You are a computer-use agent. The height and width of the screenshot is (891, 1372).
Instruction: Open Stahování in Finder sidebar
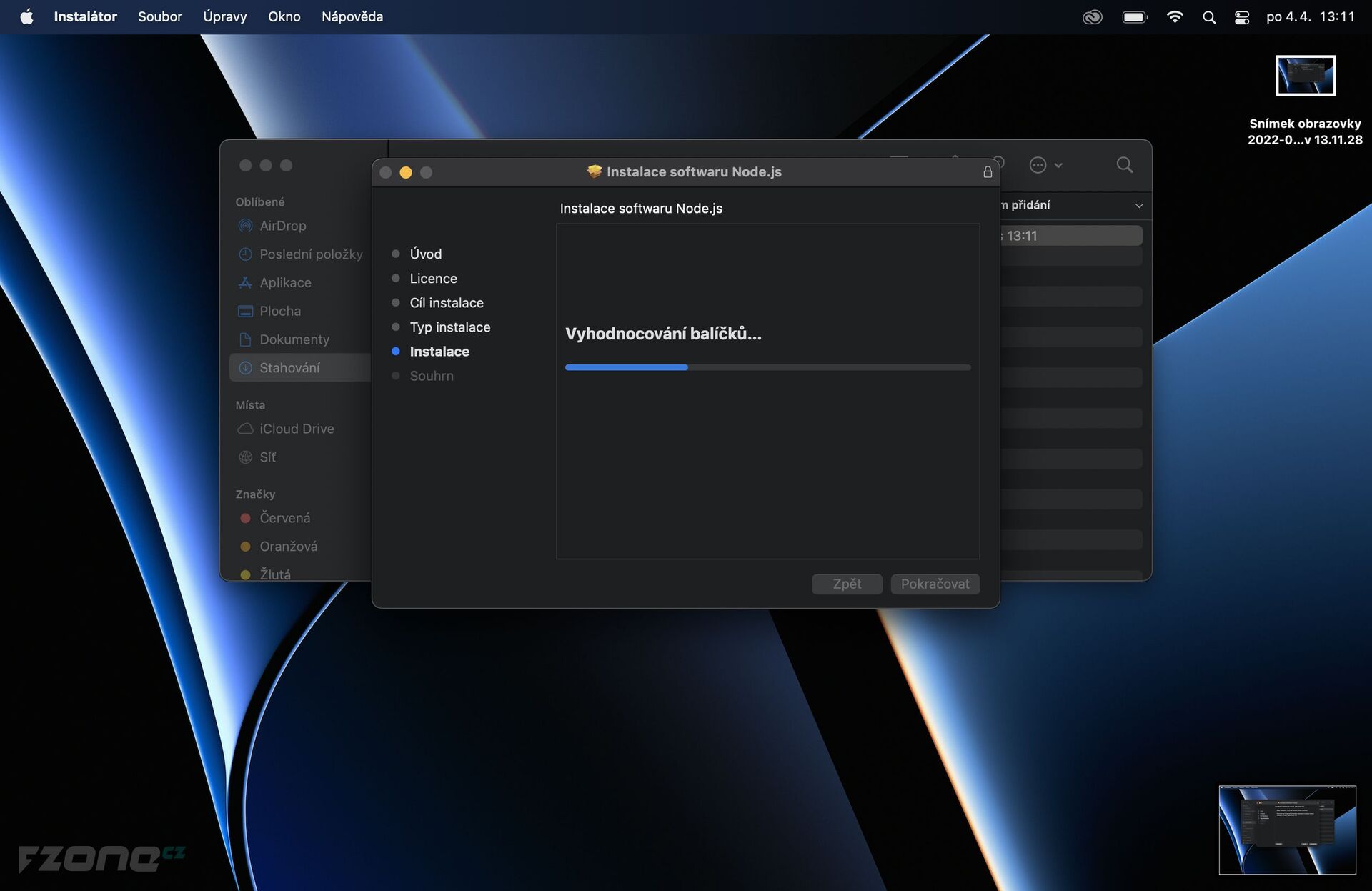coord(299,367)
